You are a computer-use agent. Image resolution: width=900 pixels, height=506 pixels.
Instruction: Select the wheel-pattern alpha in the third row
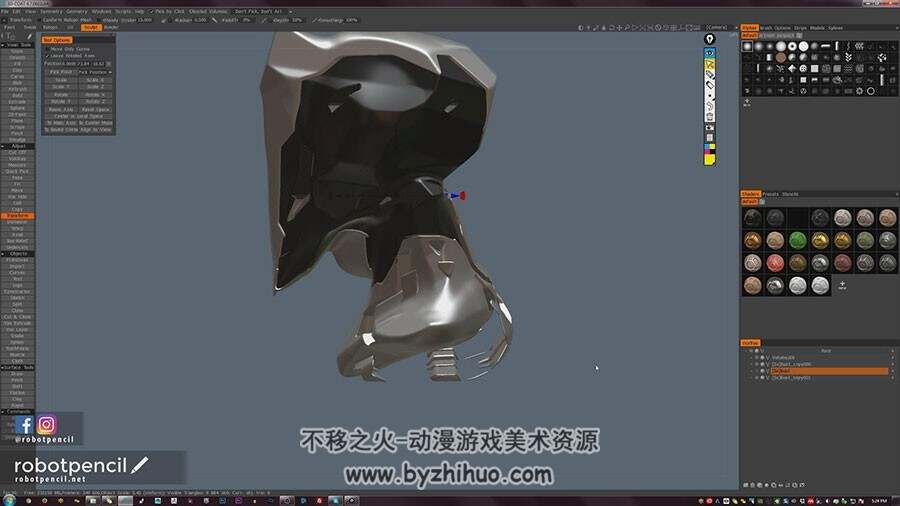(803, 68)
